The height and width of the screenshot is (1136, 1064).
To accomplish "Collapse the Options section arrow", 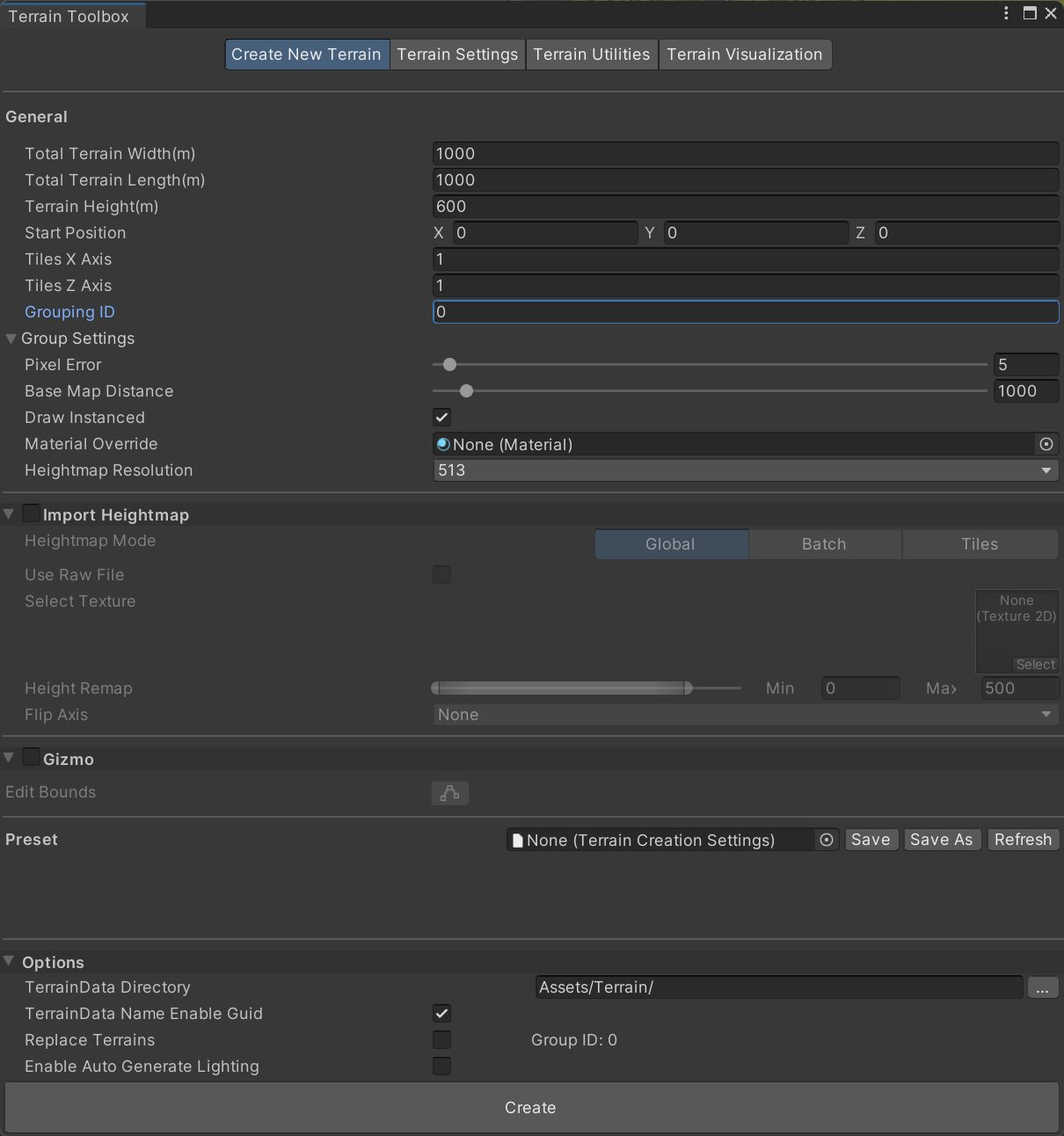I will click(9, 962).
